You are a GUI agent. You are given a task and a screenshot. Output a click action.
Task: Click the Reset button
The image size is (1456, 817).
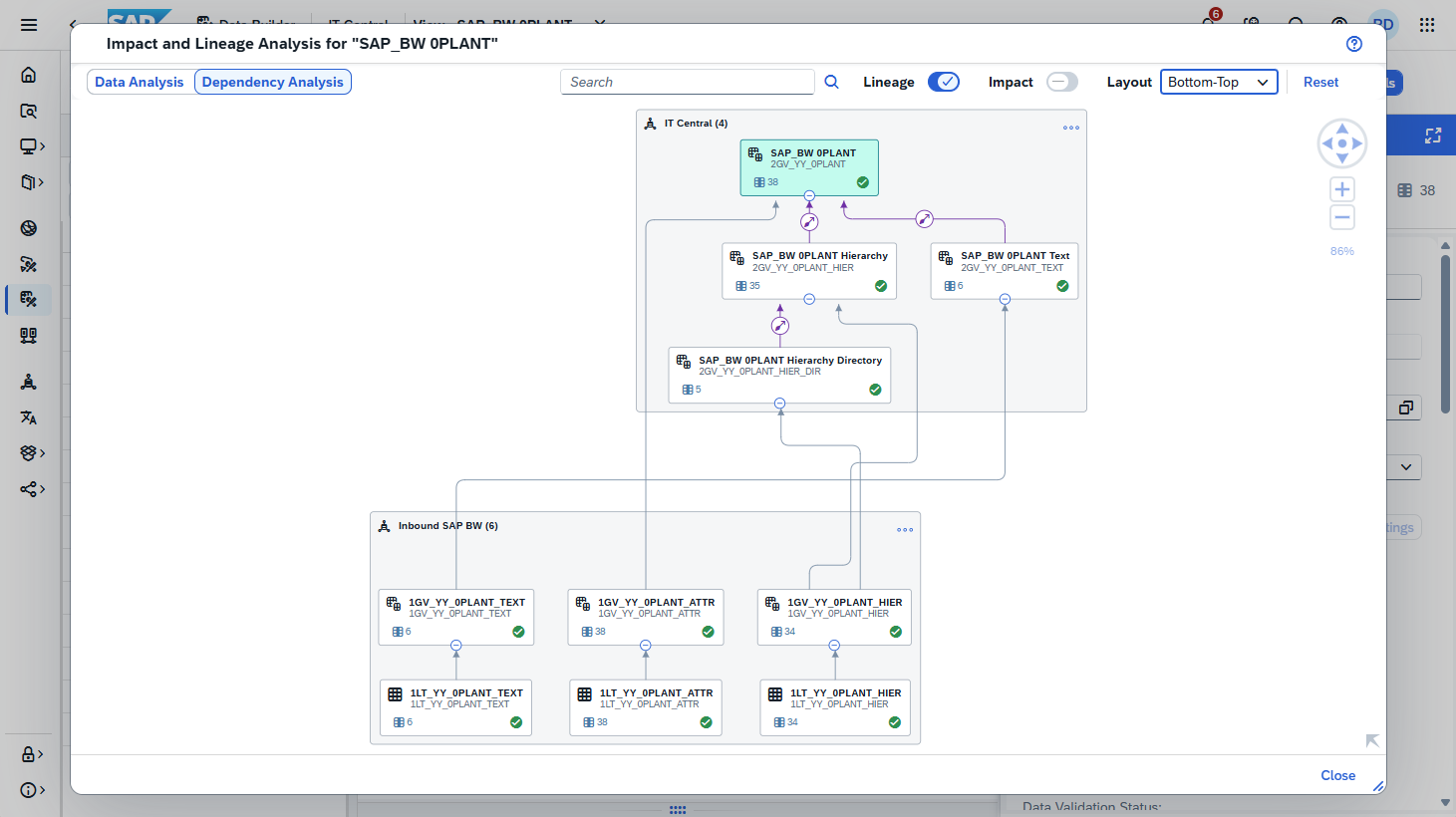tap(1321, 82)
